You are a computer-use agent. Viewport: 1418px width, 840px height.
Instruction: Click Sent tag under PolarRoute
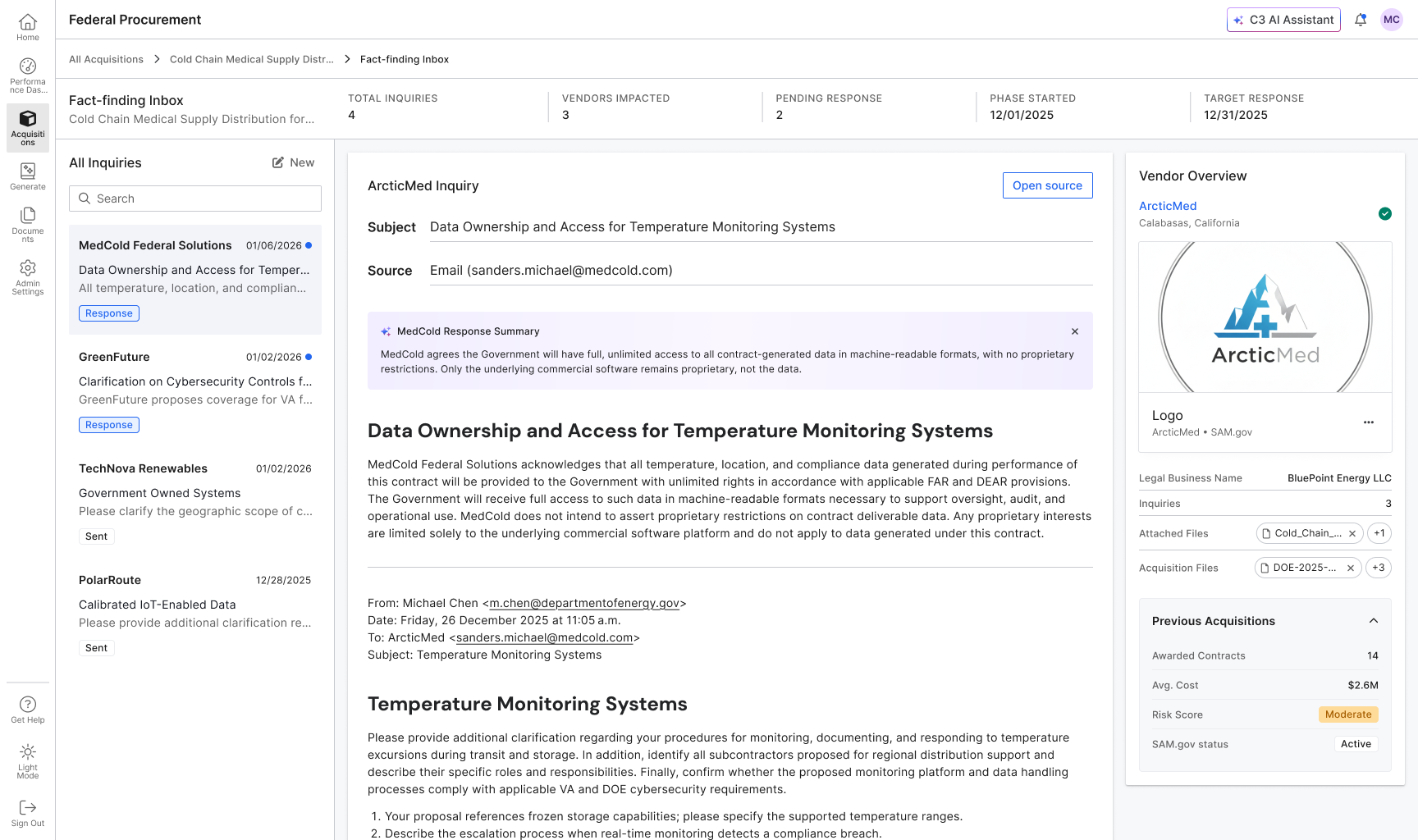click(97, 648)
